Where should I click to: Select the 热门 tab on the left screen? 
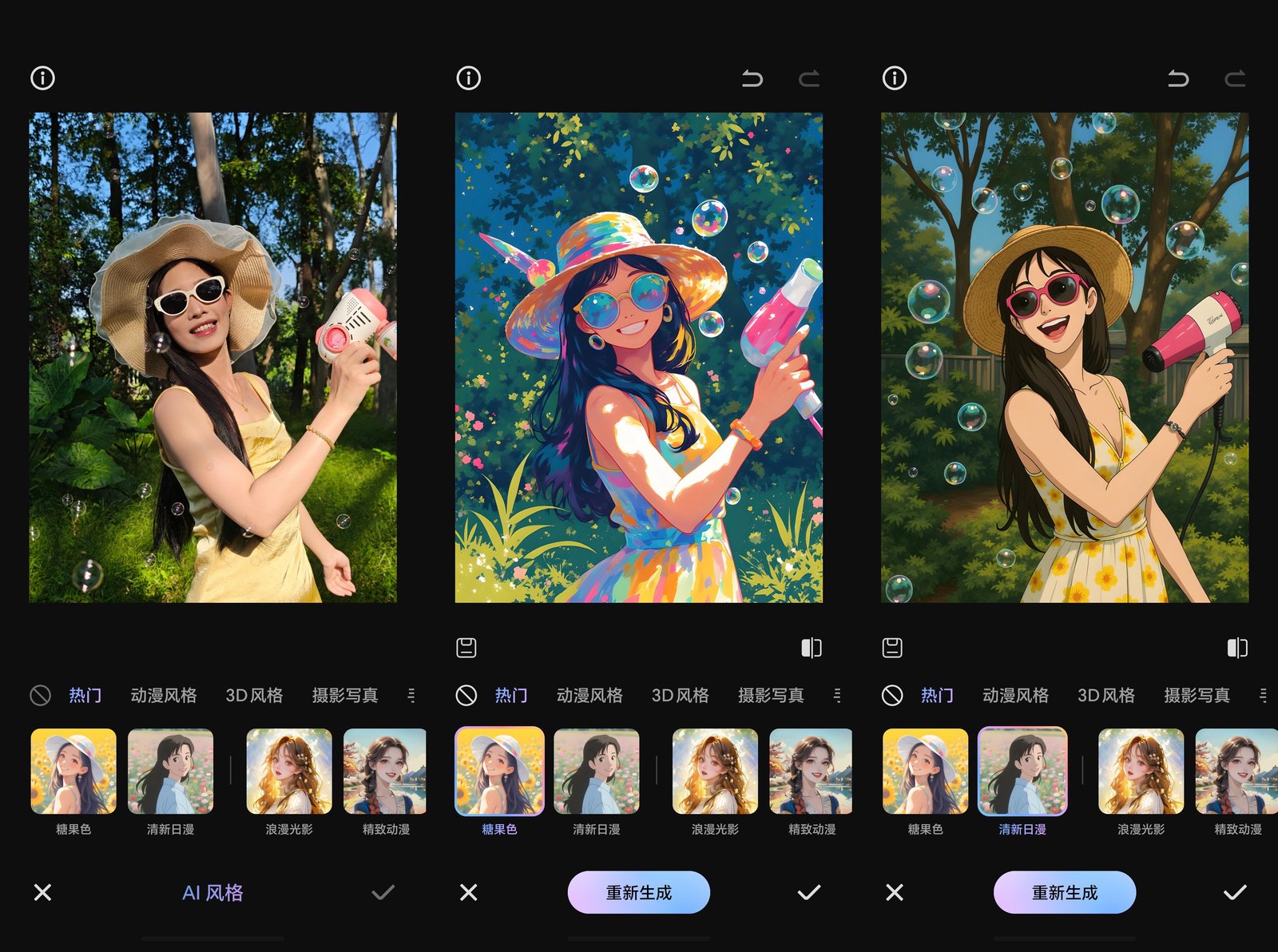click(85, 696)
